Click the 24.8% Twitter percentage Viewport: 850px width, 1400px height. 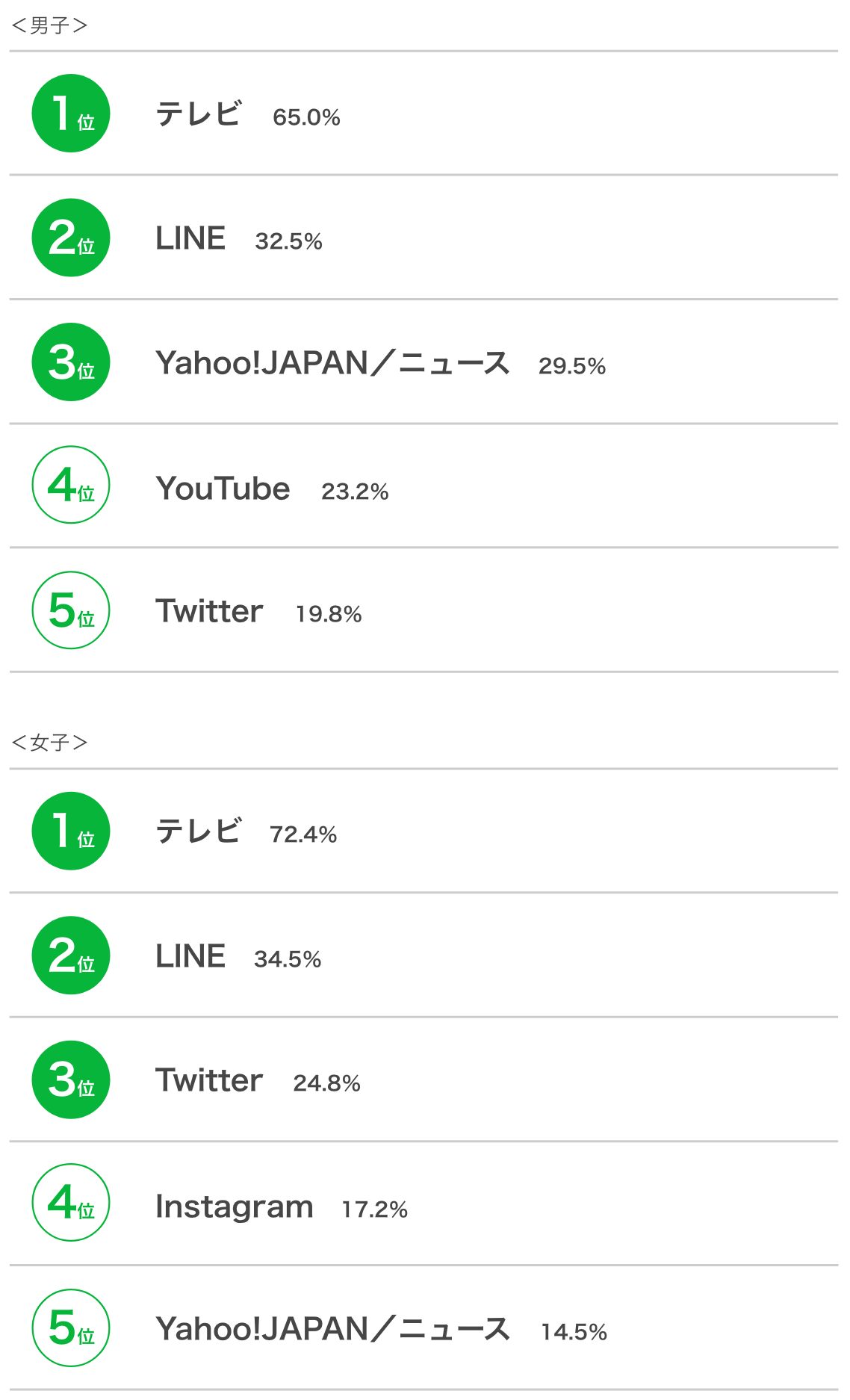(x=326, y=1083)
